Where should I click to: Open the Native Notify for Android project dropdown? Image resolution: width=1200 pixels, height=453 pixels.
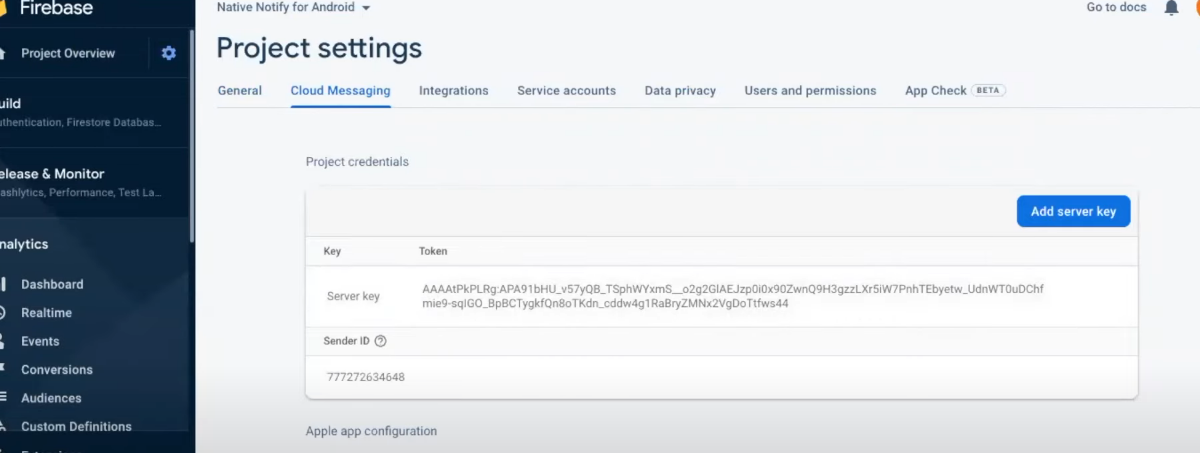tap(294, 7)
